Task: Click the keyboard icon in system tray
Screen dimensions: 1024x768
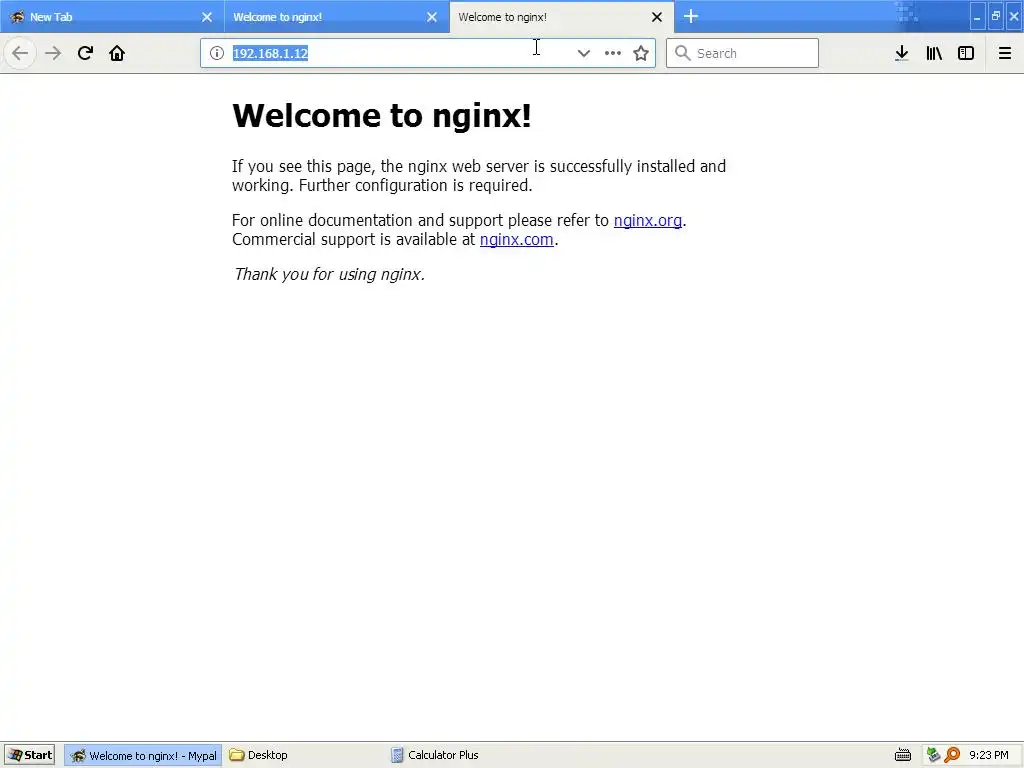Action: point(903,755)
